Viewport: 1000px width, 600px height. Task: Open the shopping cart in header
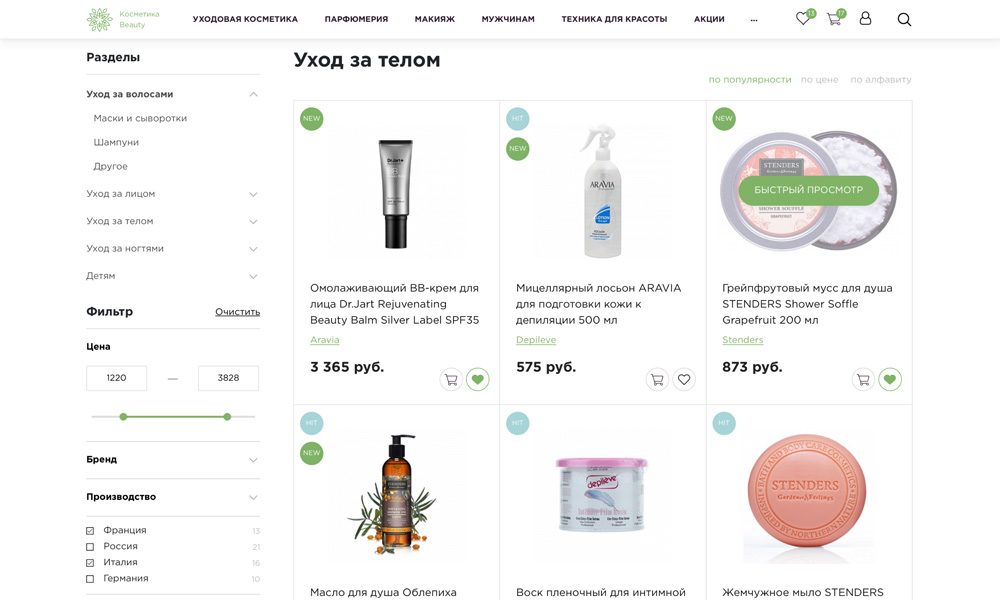click(834, 18)
